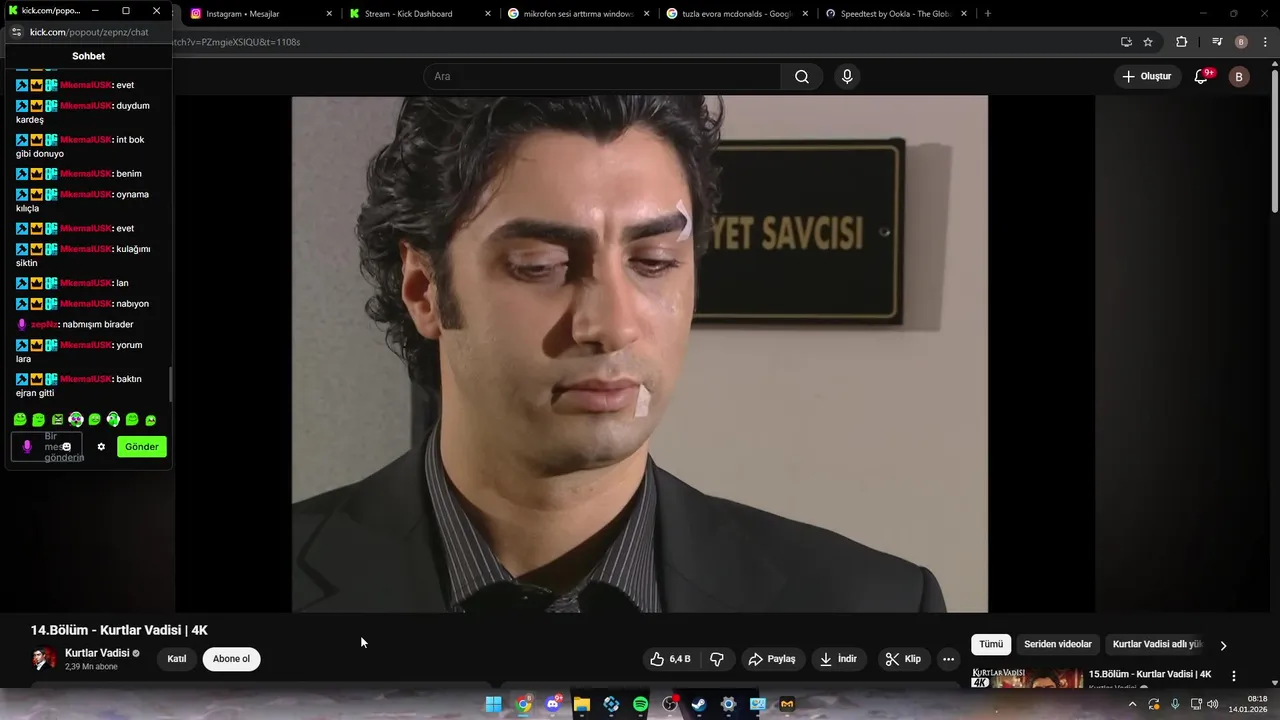
Task: Open the site info icon in the Kick popout
Action: point(16,32)
